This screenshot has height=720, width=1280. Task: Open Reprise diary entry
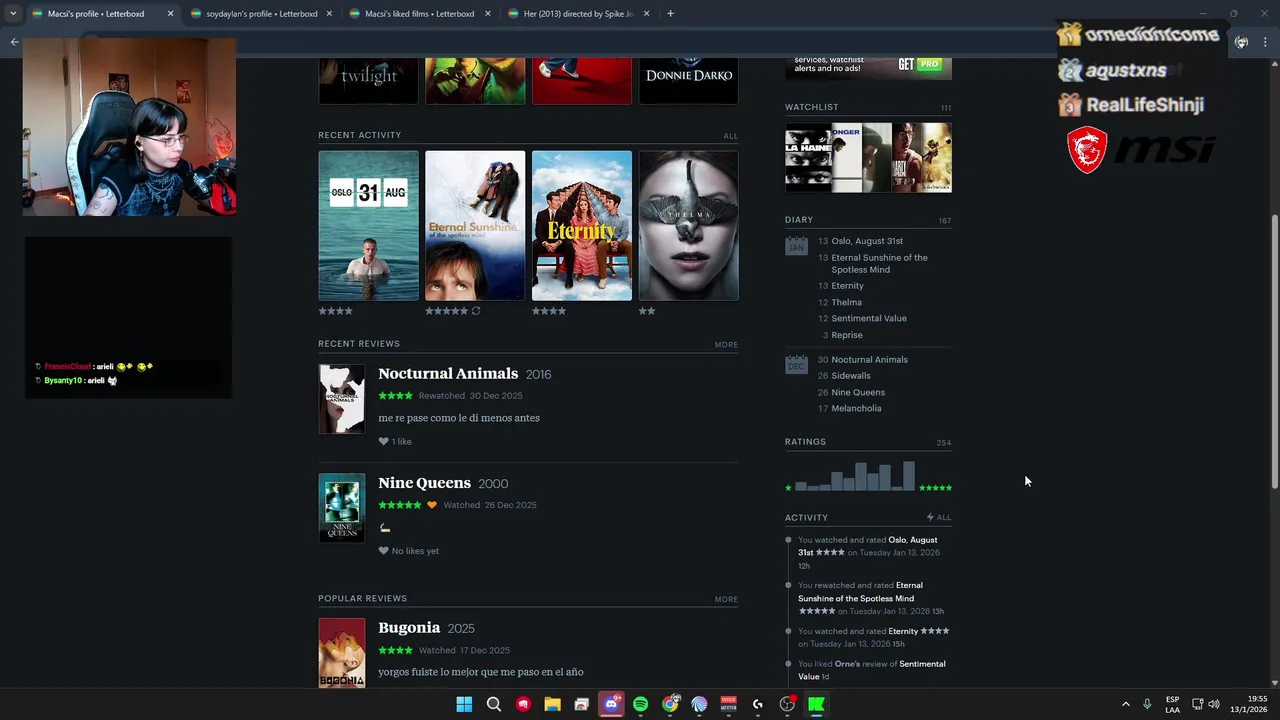click(847, 335)
